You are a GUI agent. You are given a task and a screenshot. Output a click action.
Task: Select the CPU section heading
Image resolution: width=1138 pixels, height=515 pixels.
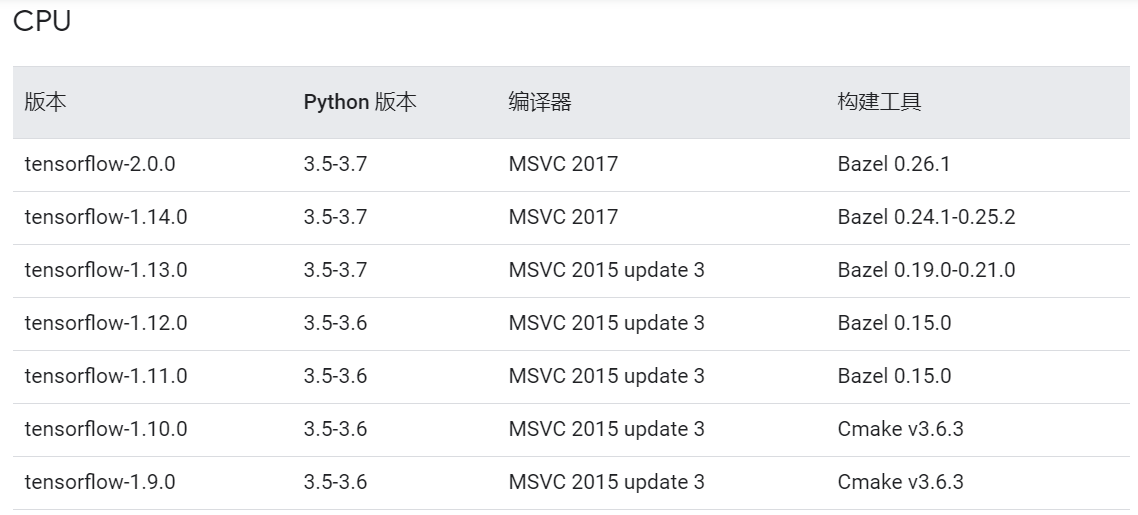[42, 21]
